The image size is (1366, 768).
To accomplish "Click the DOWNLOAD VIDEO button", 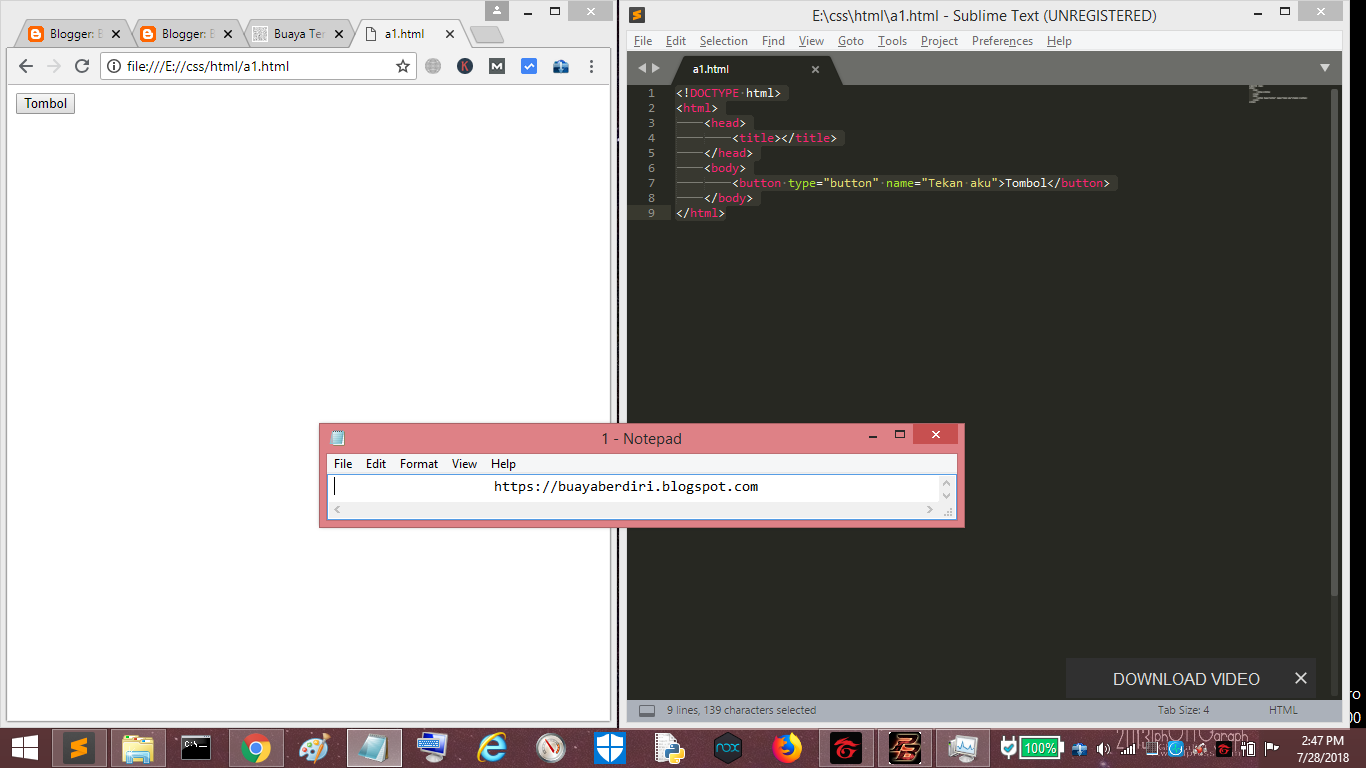I will click(1186, 679).
